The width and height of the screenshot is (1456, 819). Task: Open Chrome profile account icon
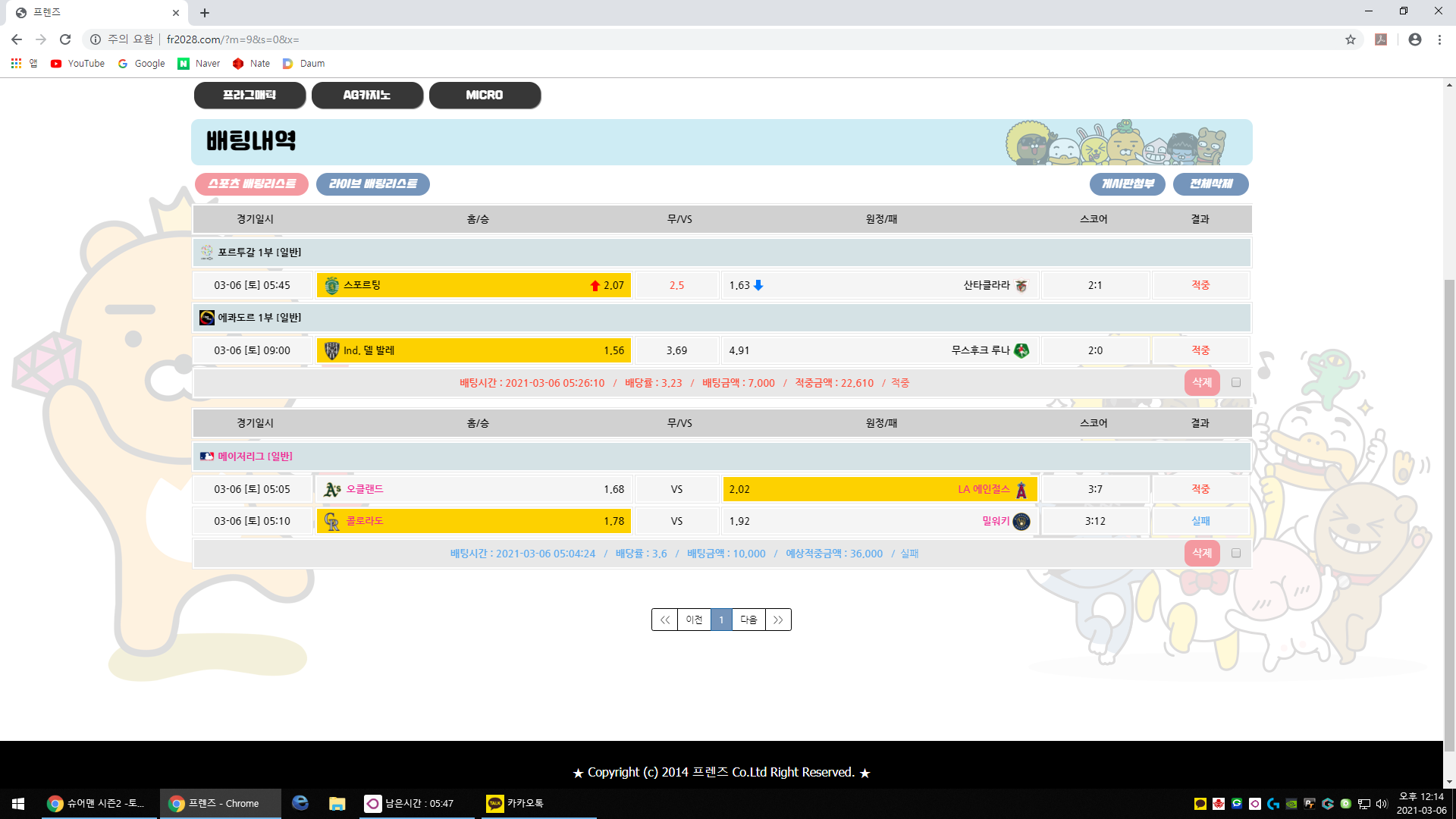pyautogui.click(x=1415, y=39)
